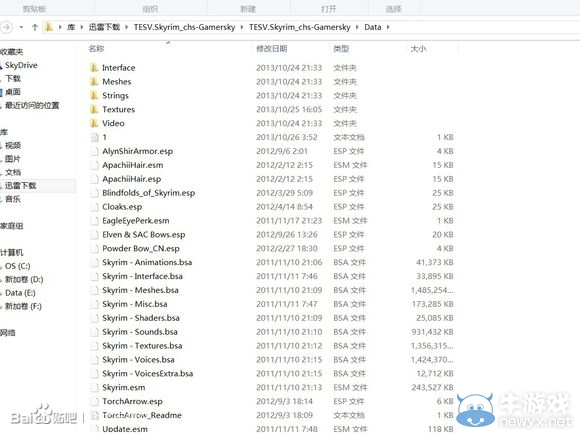Click the TorchArrow_Readme document icon
Viewport: 580px width, 435px height.
pos(95,415)
